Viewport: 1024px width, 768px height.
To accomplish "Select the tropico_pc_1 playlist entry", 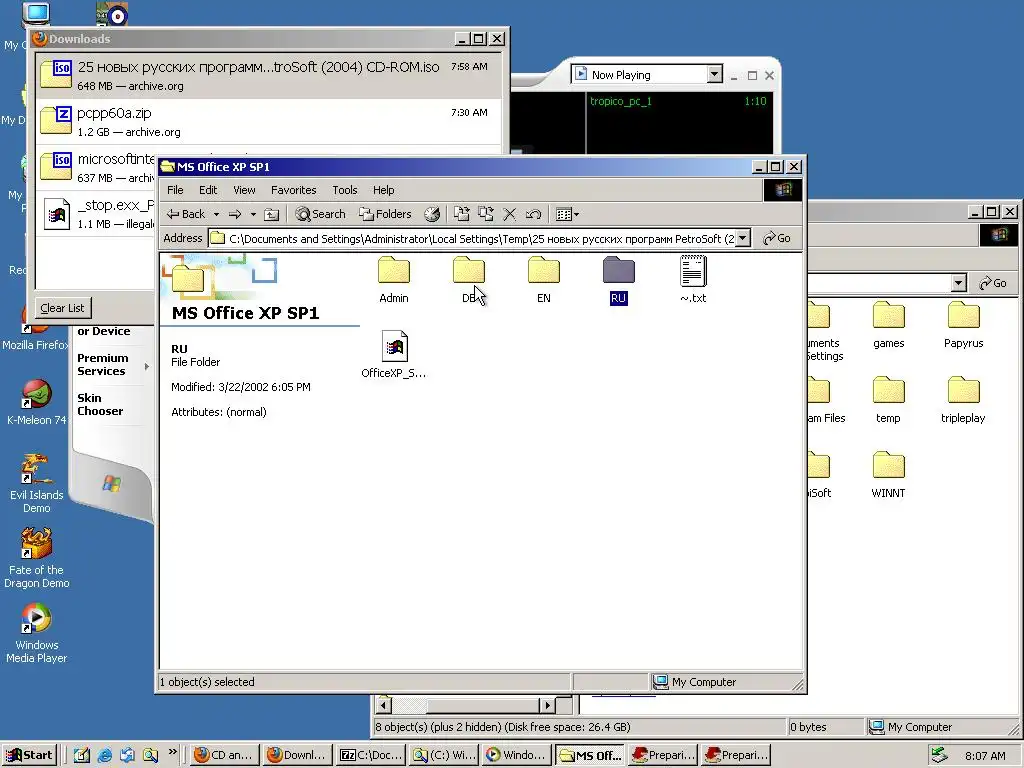I will [x=678, y=101].
